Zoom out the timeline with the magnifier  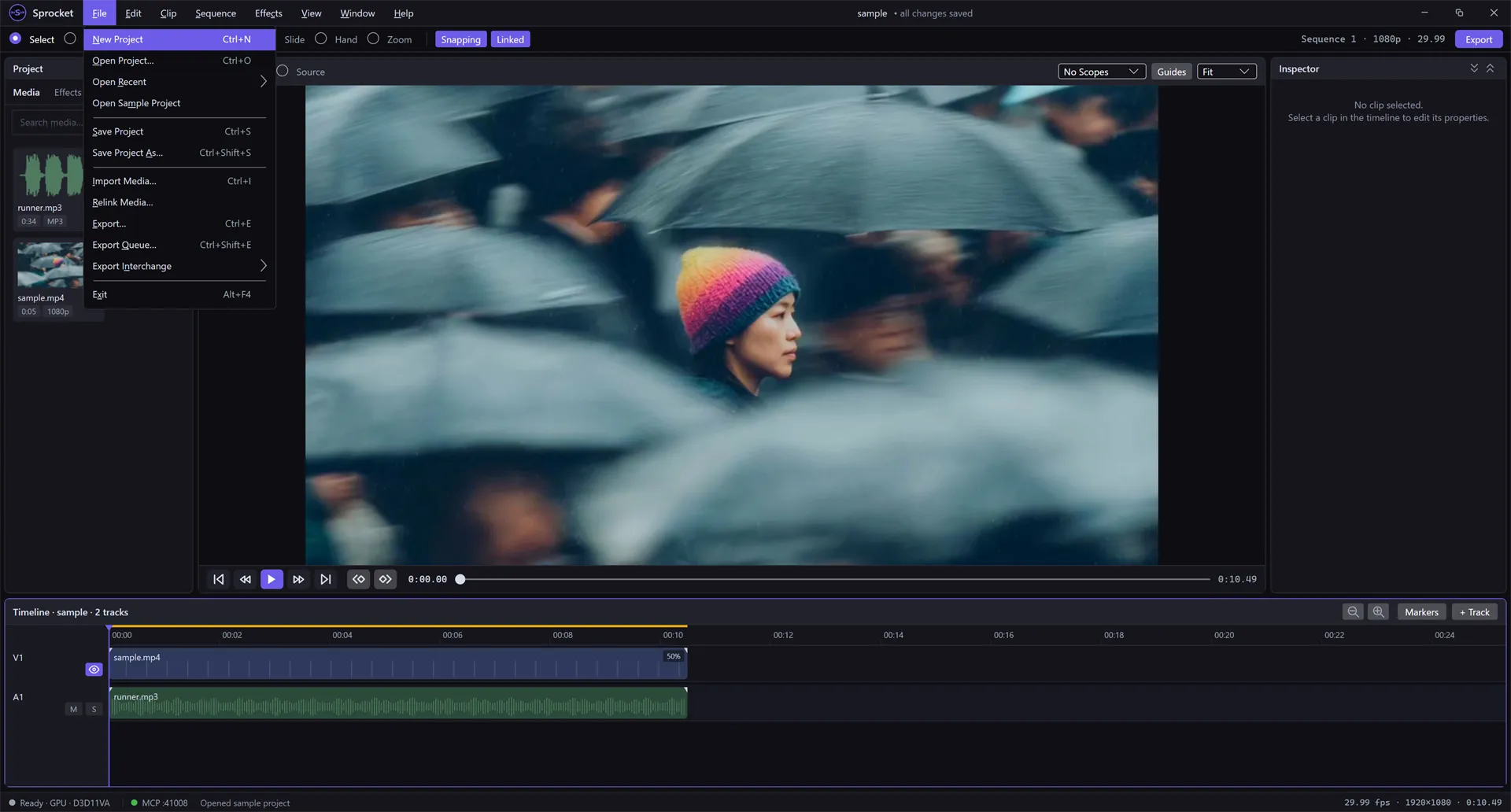(1353, 612)
